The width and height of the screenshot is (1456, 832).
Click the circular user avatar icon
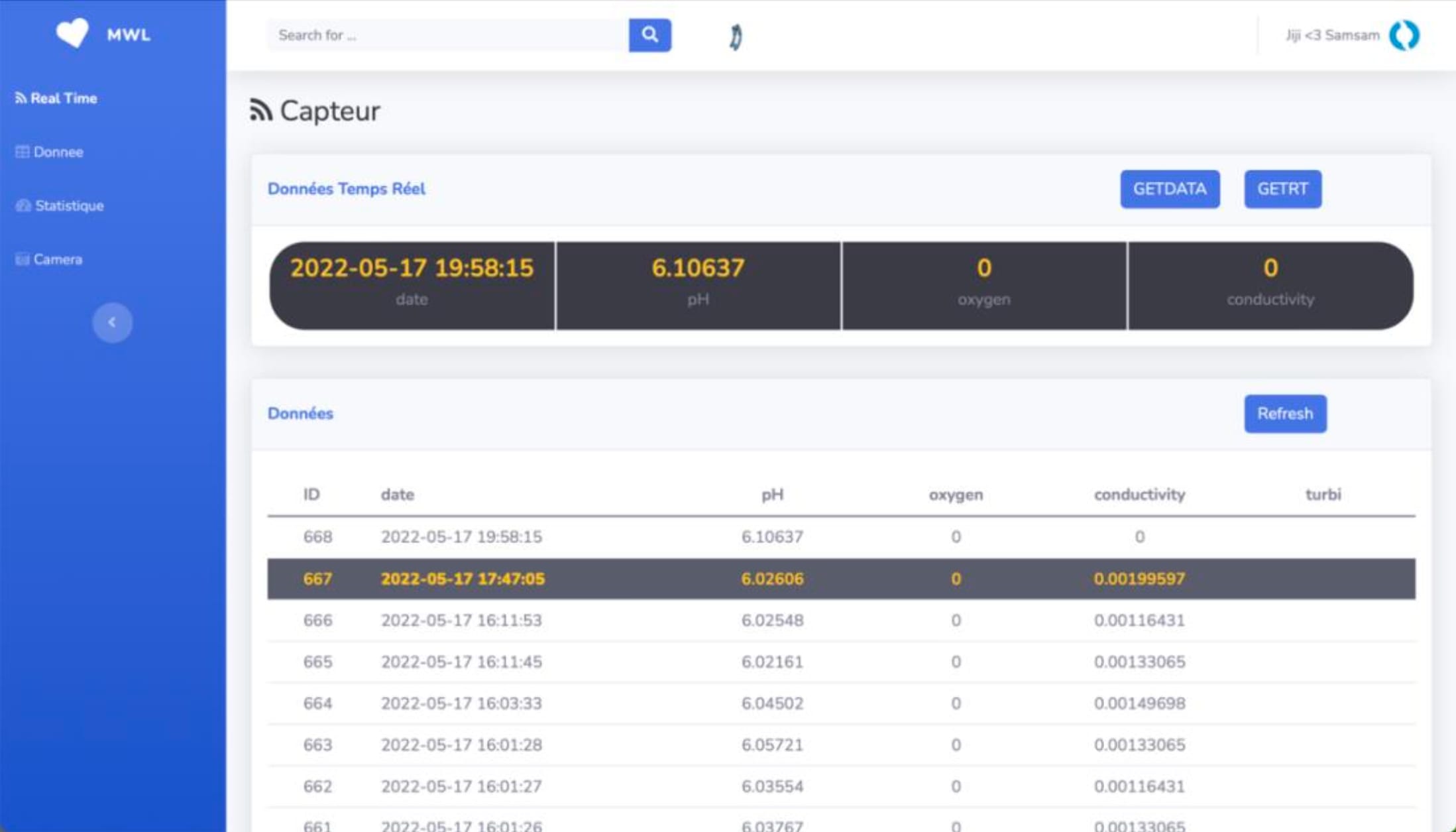1404,35
